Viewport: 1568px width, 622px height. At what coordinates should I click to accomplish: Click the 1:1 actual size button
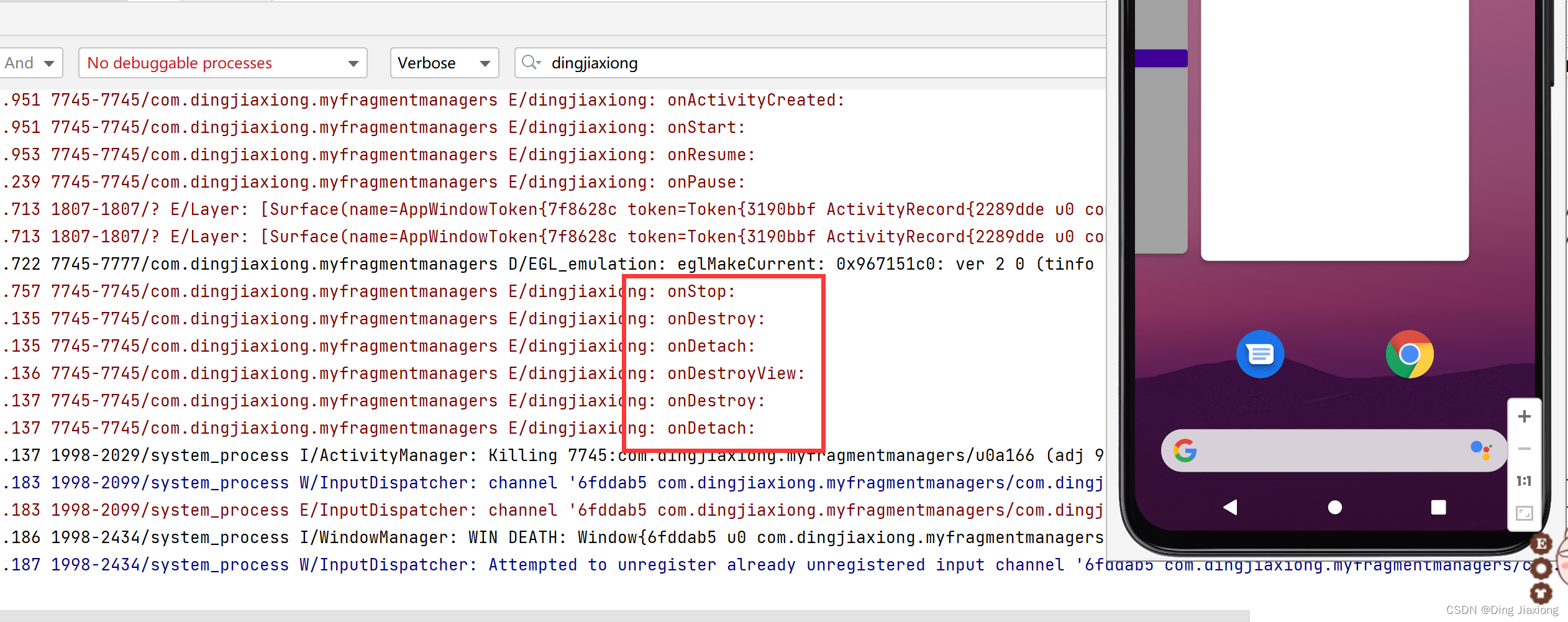click(1524, 481)
